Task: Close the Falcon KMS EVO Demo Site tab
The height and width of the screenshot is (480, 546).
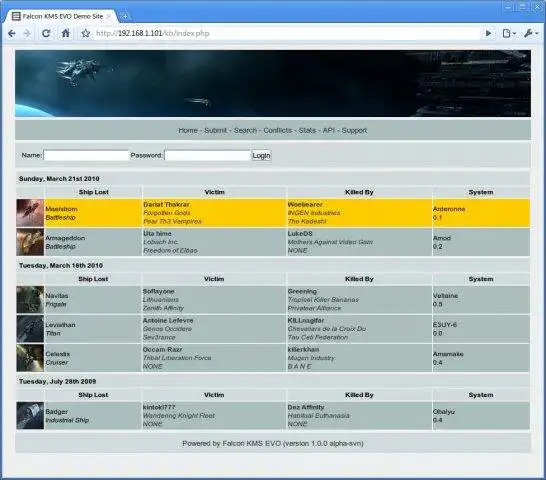Action: [x=109, y=16]
